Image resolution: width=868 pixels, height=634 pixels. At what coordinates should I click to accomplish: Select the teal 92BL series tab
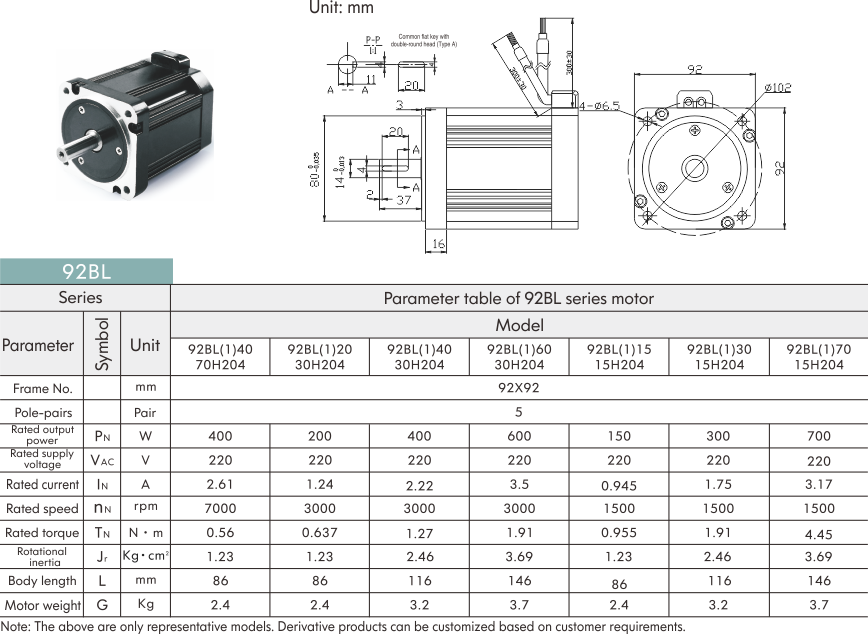click(x=86, y=271)
